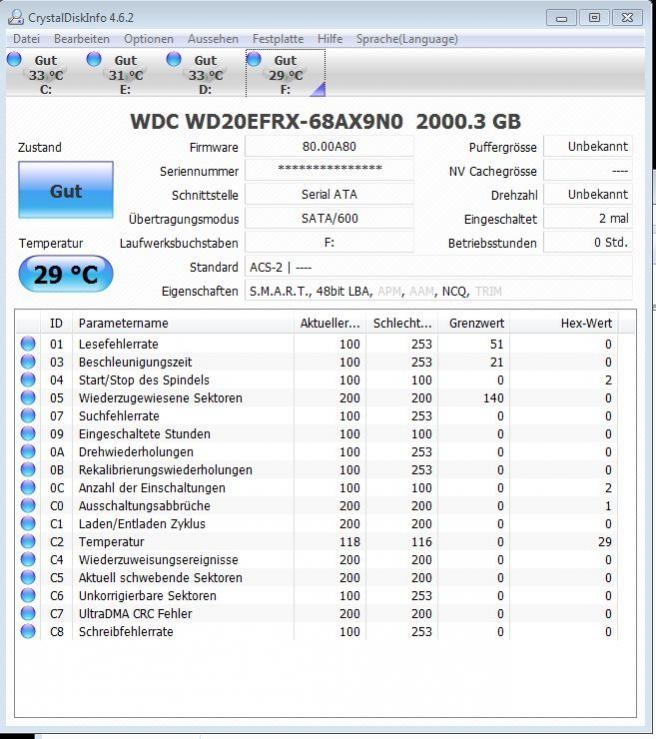
Task: Click the Eigenschaften field with S.M.A.R.T.
Action: (x=438, y=291)
